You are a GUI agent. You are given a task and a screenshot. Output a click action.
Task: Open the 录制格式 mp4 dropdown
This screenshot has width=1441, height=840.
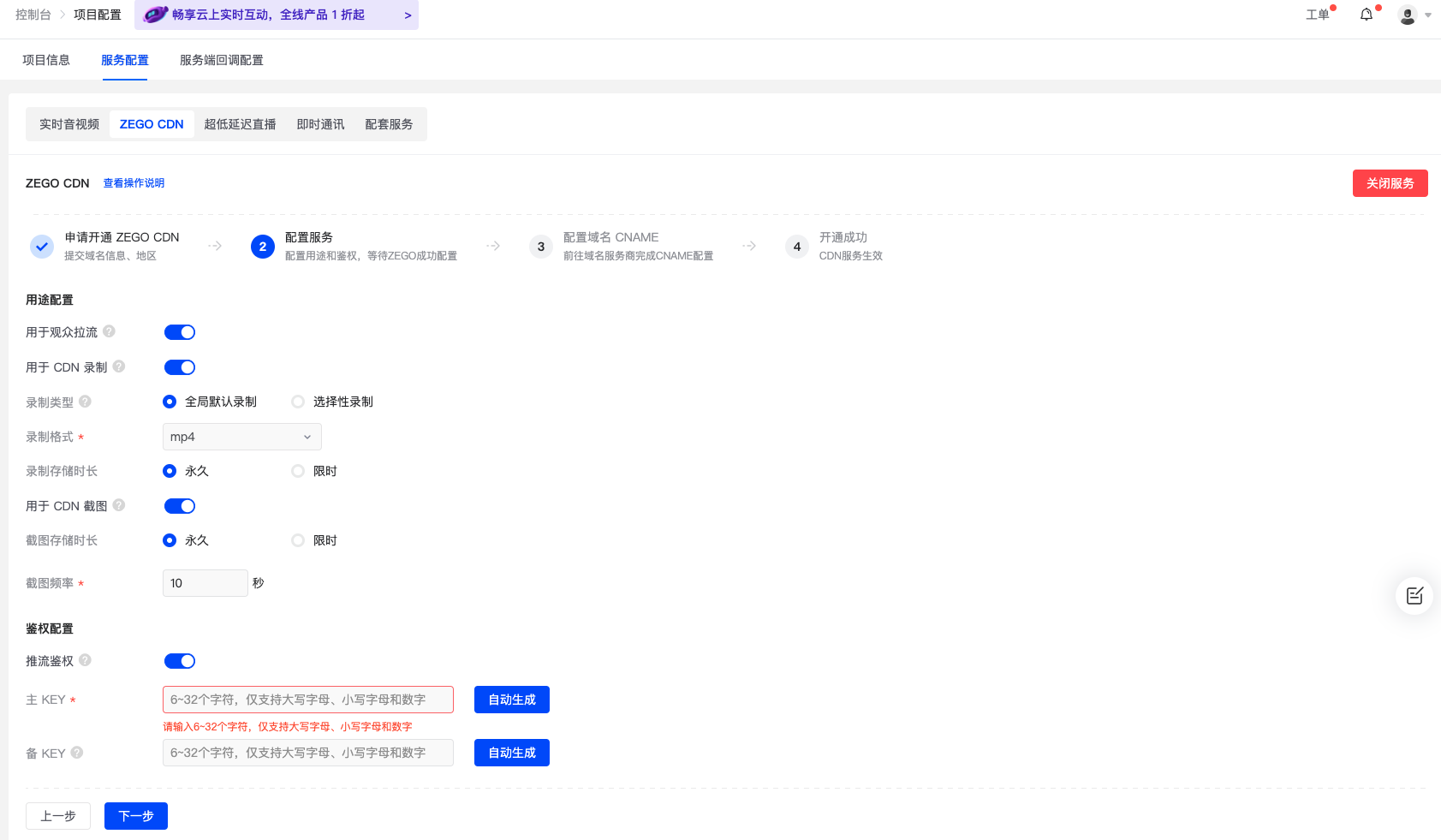click(x=242, y=437)
